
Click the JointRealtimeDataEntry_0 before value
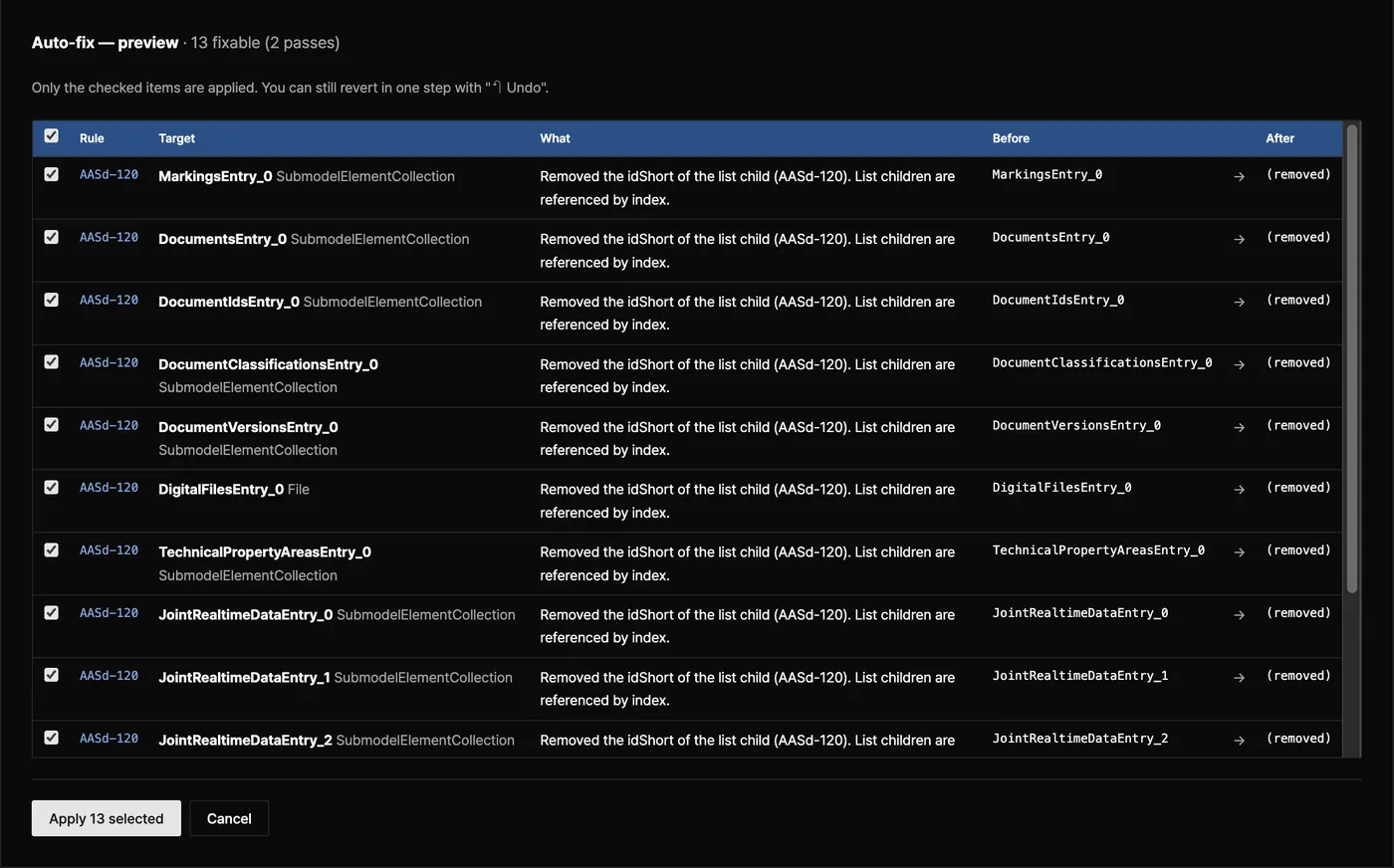coord(1080,613)
